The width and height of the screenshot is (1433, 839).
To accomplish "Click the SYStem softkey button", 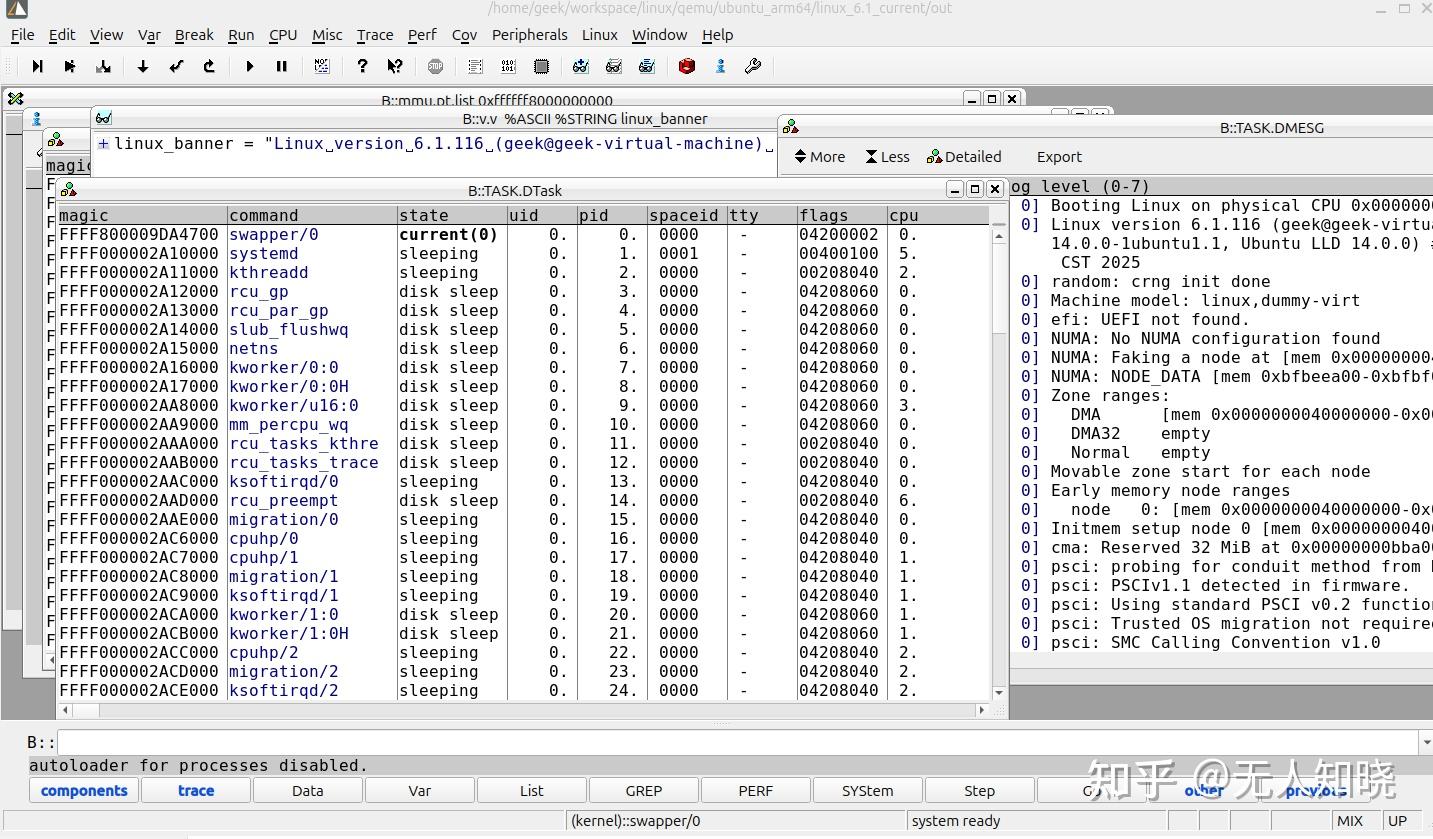I will pyautogui.click(x=867, y=791).
